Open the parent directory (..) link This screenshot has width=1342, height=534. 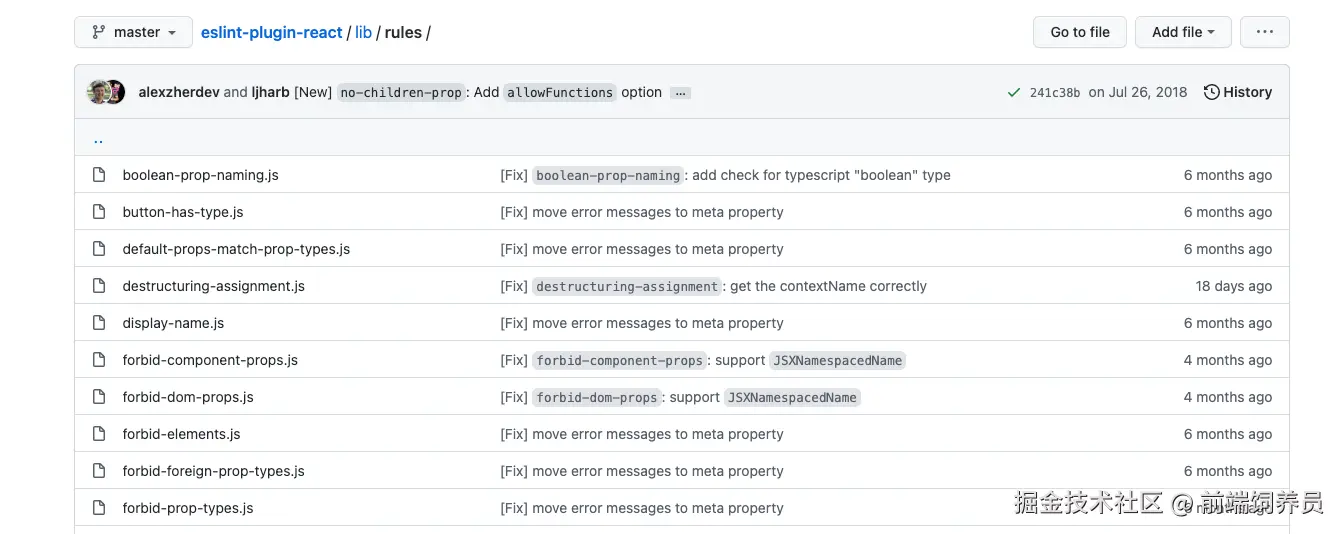(x=98, y=139)
